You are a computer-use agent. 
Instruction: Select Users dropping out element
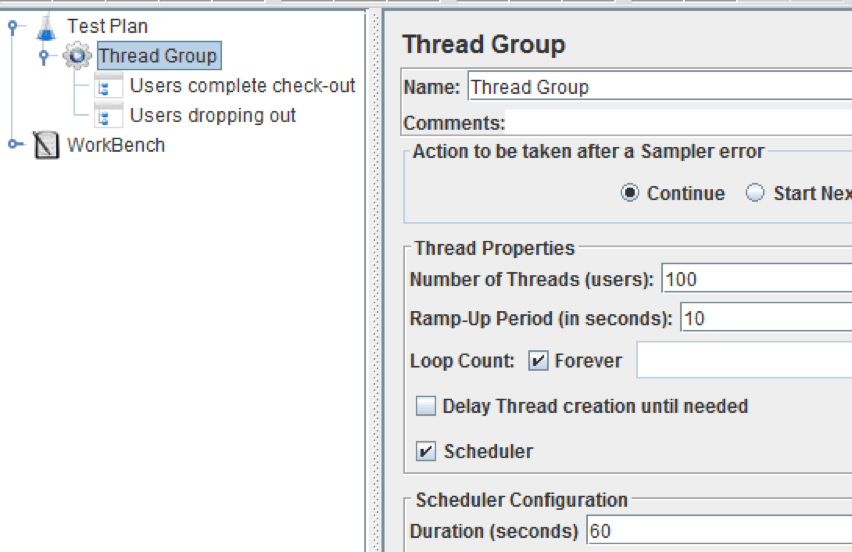tap(212, 115)
